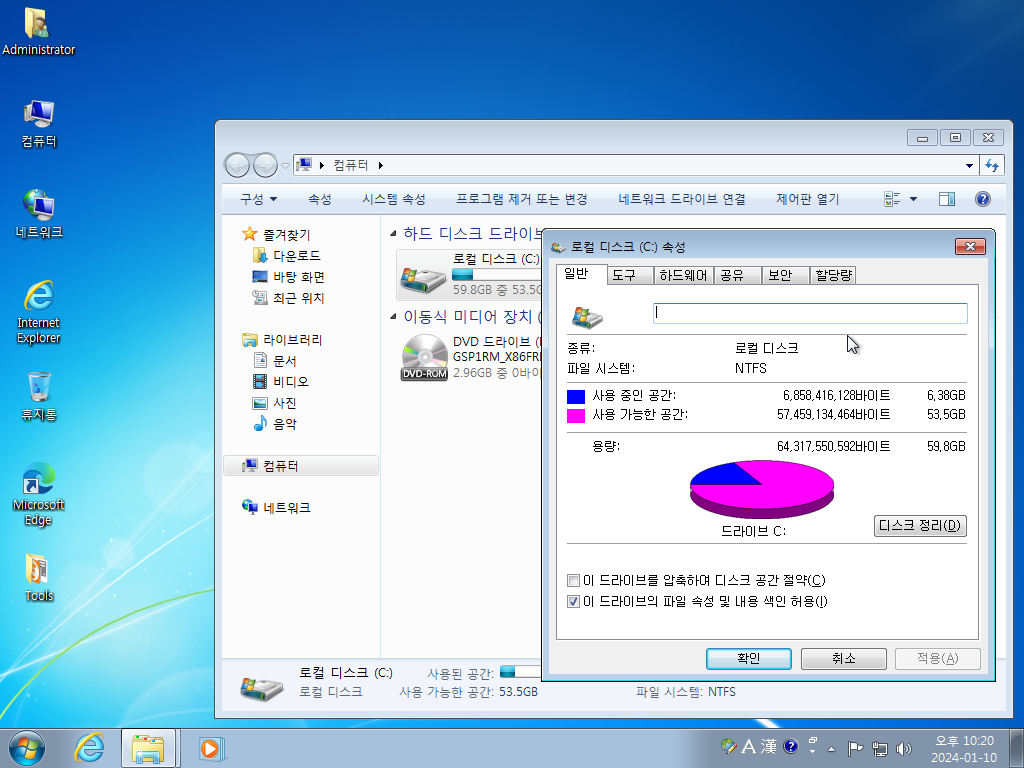Toggle the preview pane icon
Screen dimensions: 1024x768
(x=946, y=199)
